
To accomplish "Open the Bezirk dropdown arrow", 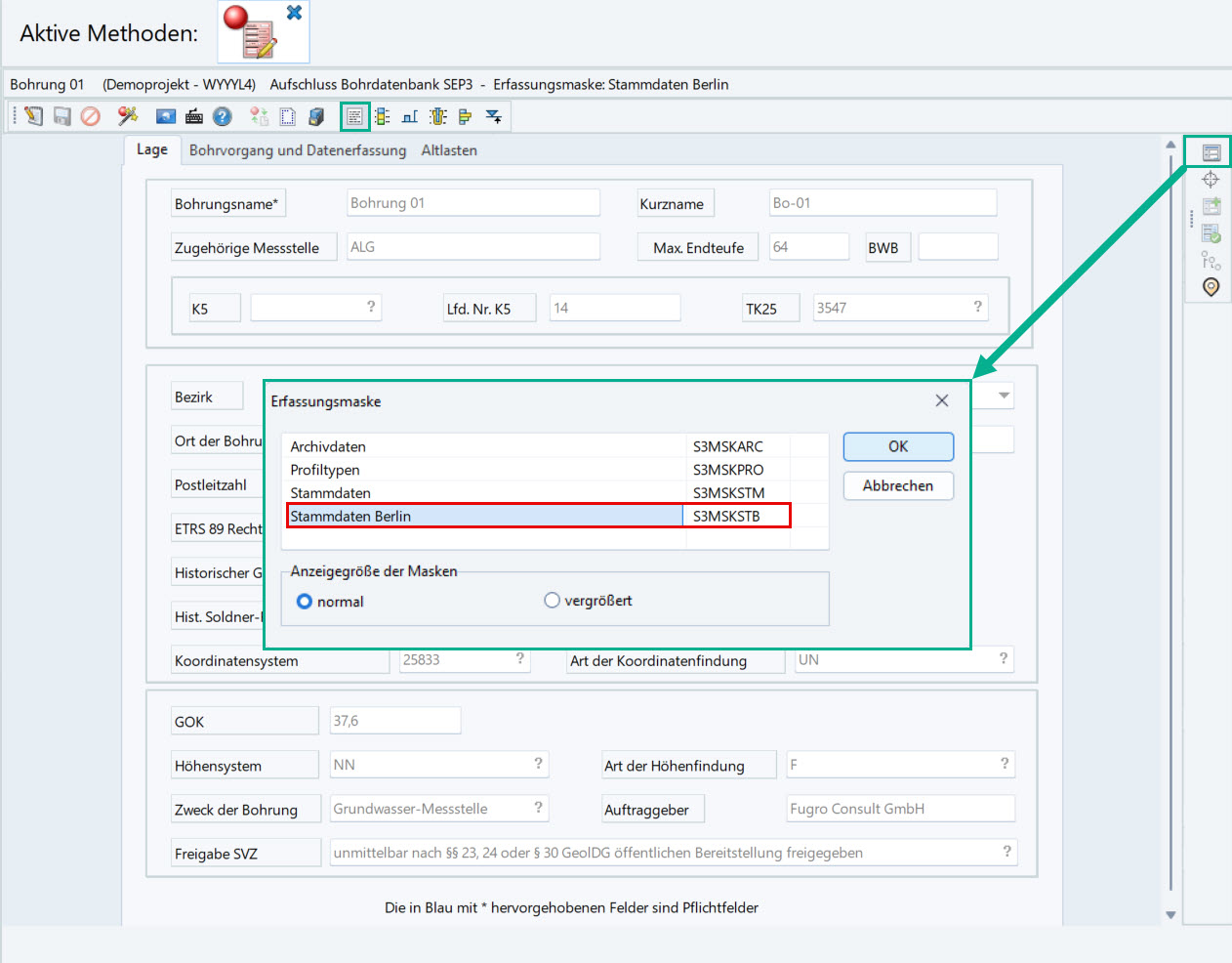I will pyautogui.click(x=1004, y=396).
